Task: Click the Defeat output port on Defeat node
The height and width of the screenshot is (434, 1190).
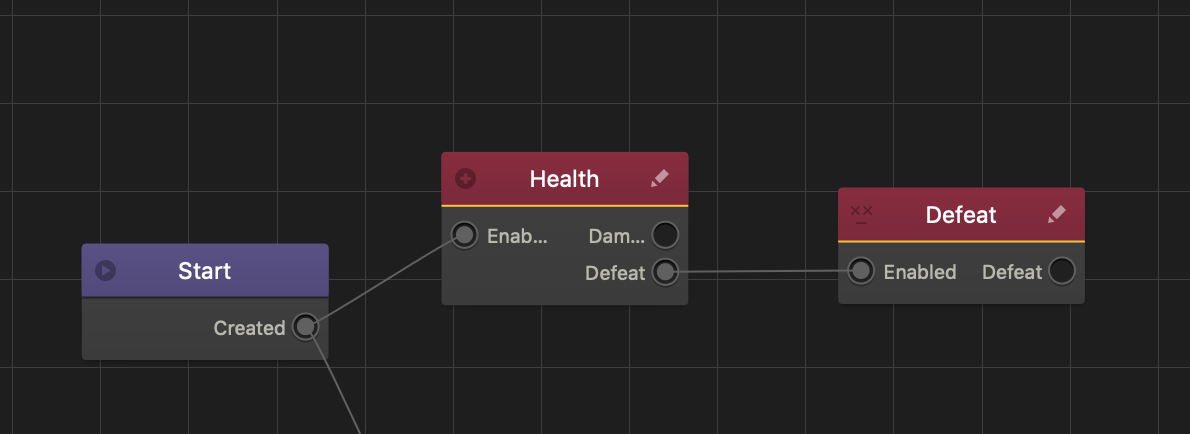Action: coord(1062,271)
